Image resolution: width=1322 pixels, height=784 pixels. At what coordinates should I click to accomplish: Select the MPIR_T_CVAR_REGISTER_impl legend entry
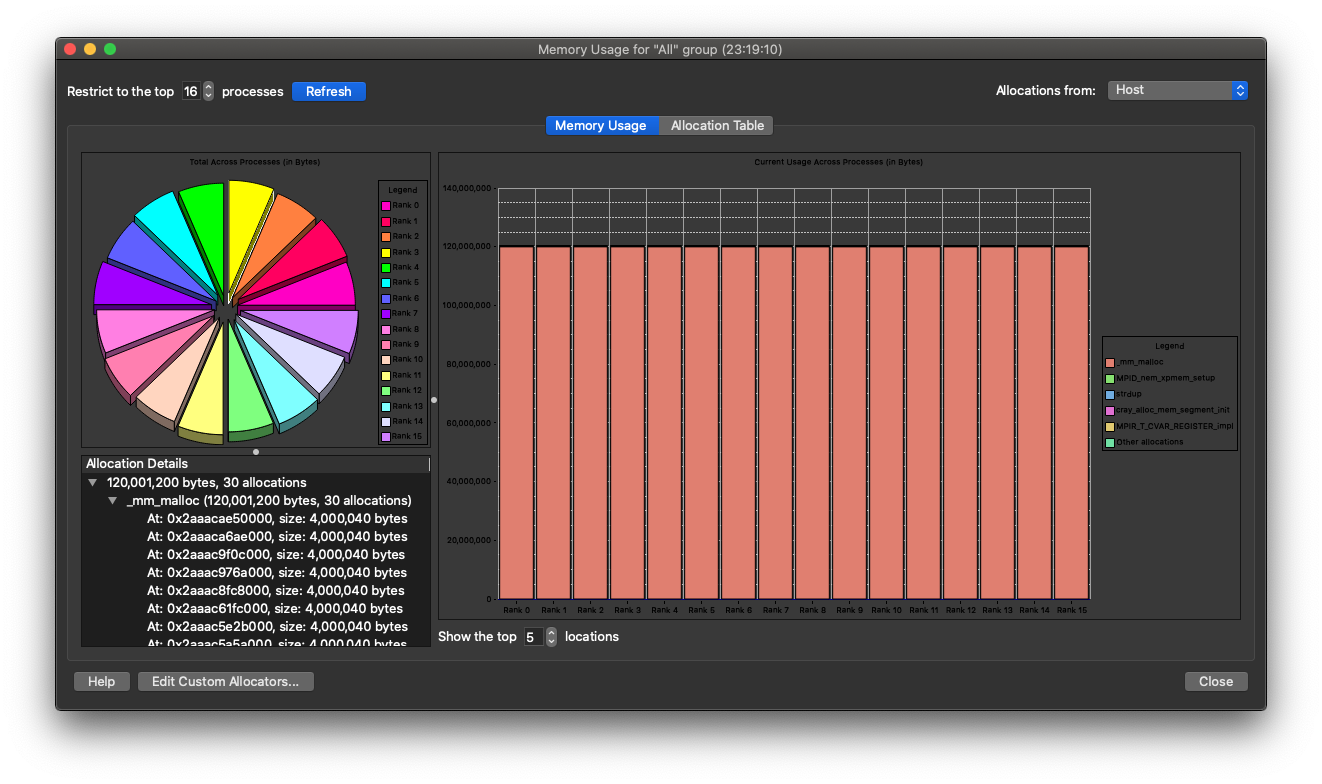[1112, 426]
